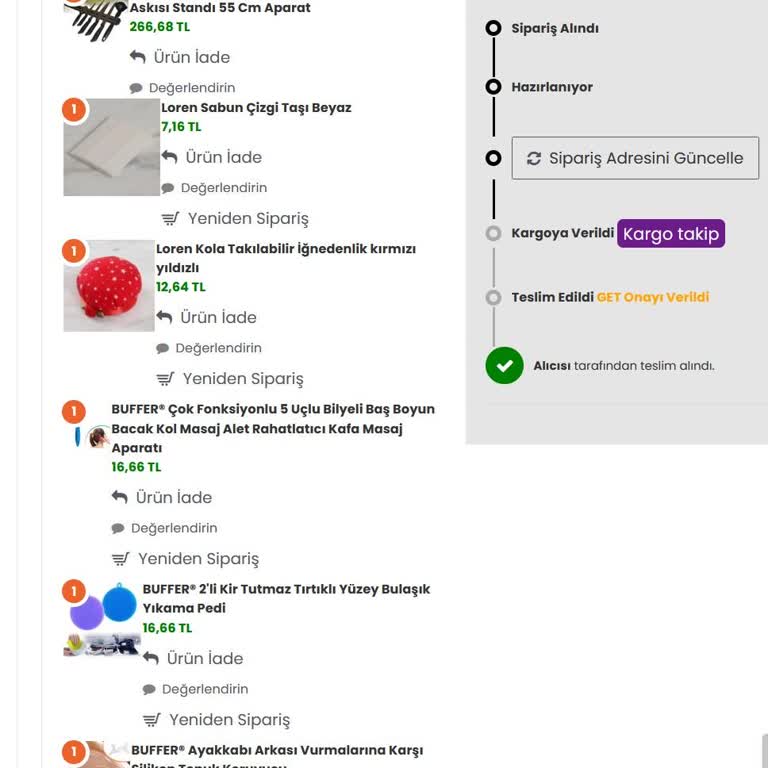768x768 pixels.
Task: Click white soap chalk product thumbnail
Action: [x=111, y=147]
